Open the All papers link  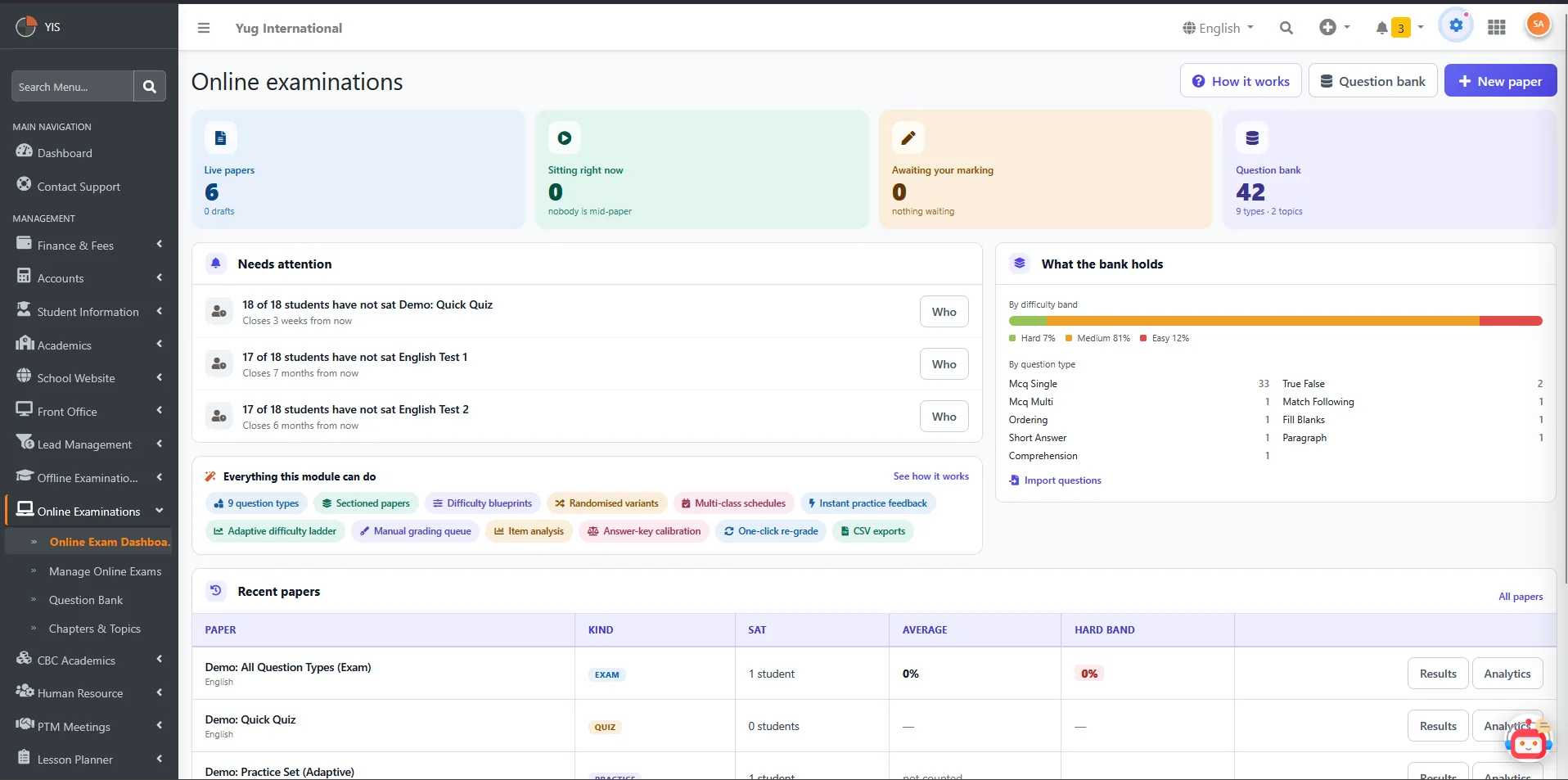(x=1521, y=597)
